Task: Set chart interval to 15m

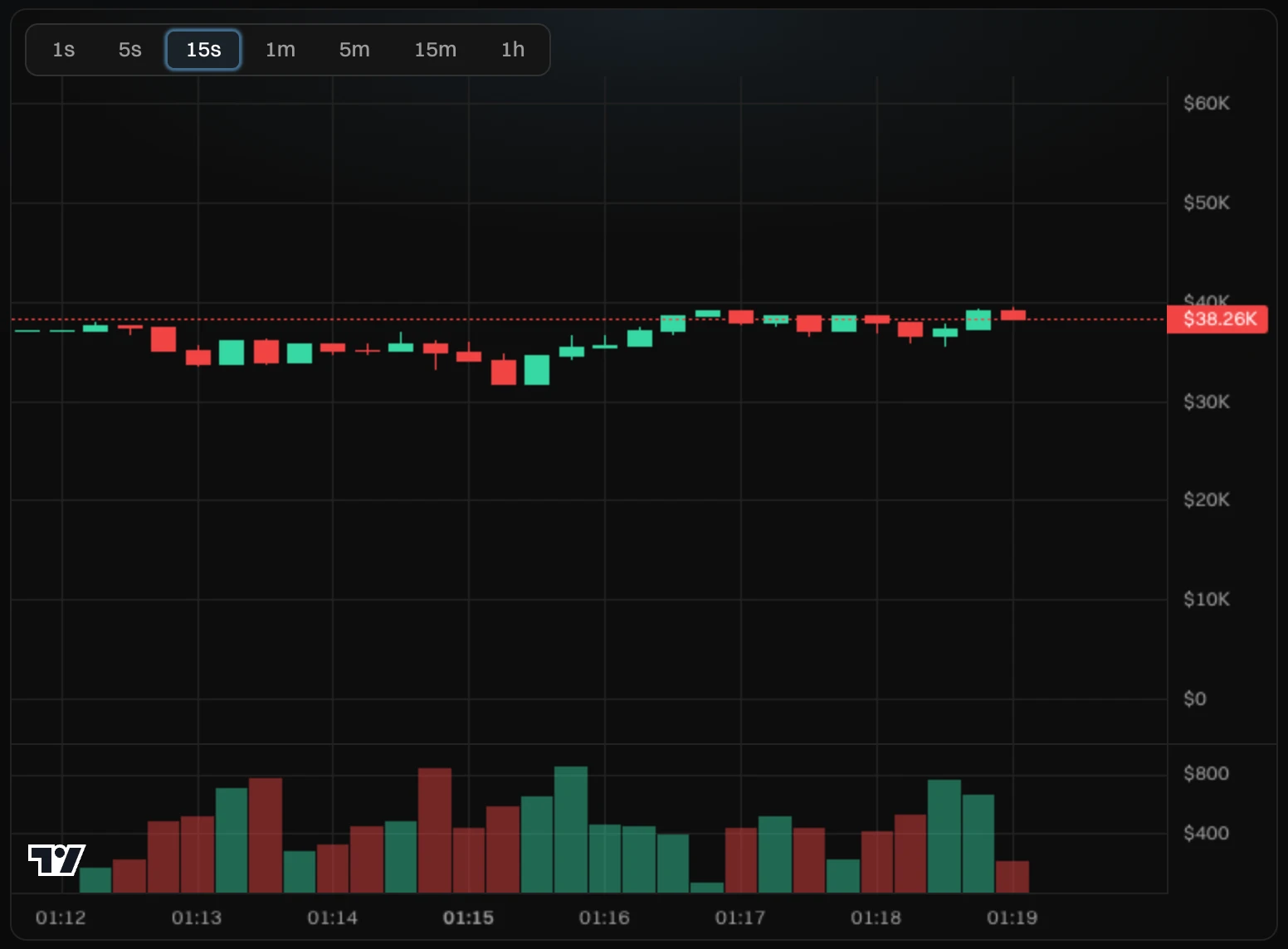Action: pos(436,50)
